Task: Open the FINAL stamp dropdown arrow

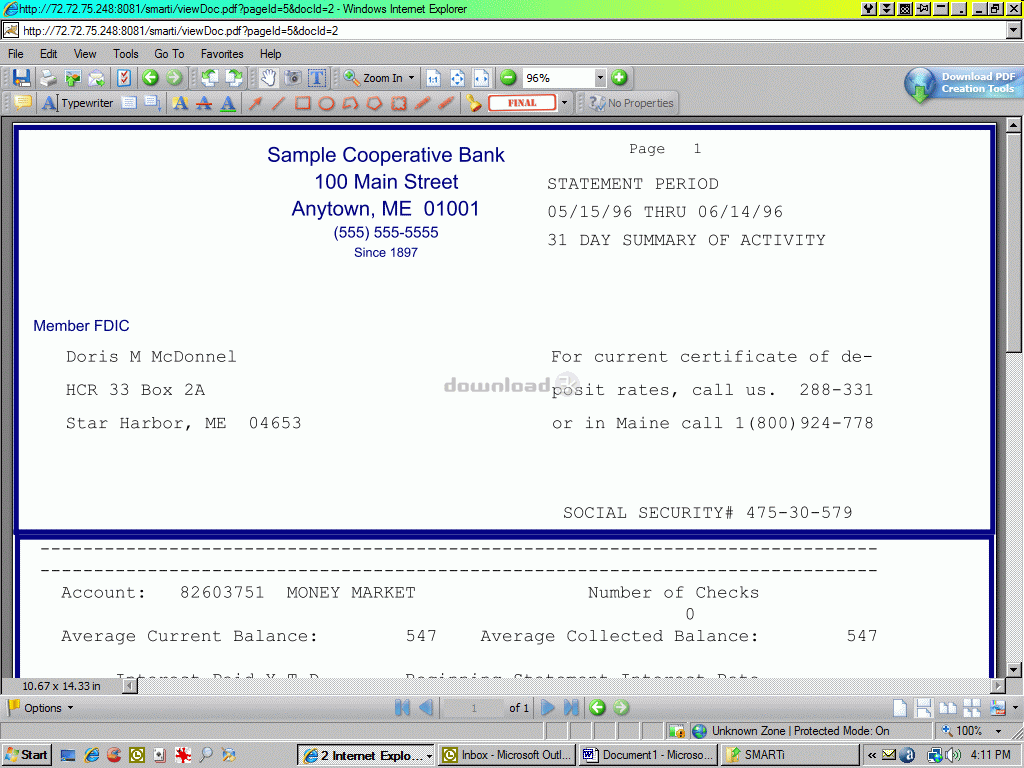Action: [564, 103]
